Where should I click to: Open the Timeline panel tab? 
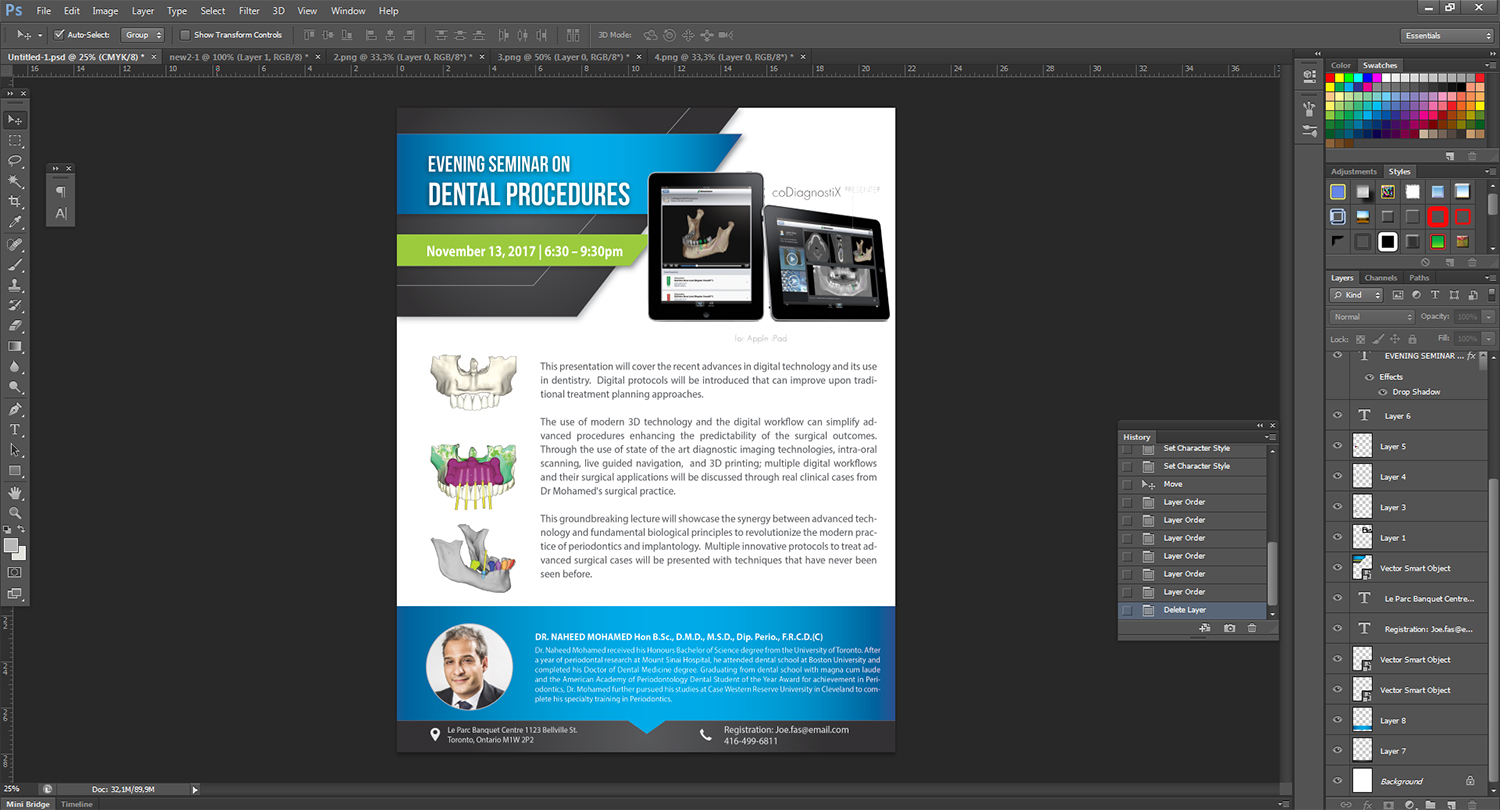pyautogui.click(x=77, y=804)
